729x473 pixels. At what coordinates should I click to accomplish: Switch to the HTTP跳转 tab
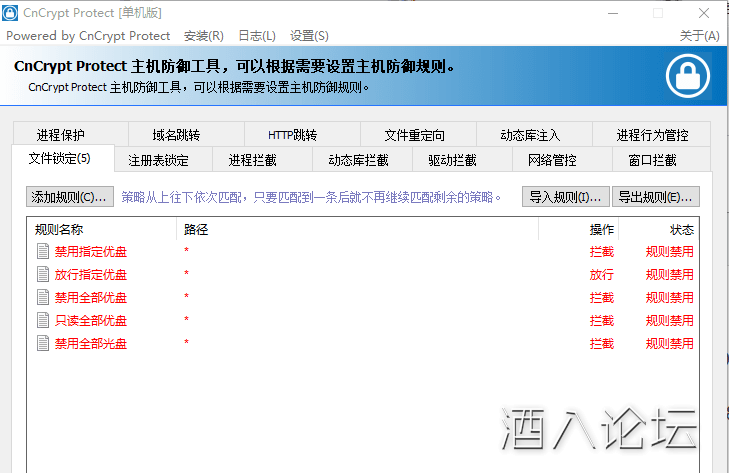pyautogui.click(x=302, y=134)
